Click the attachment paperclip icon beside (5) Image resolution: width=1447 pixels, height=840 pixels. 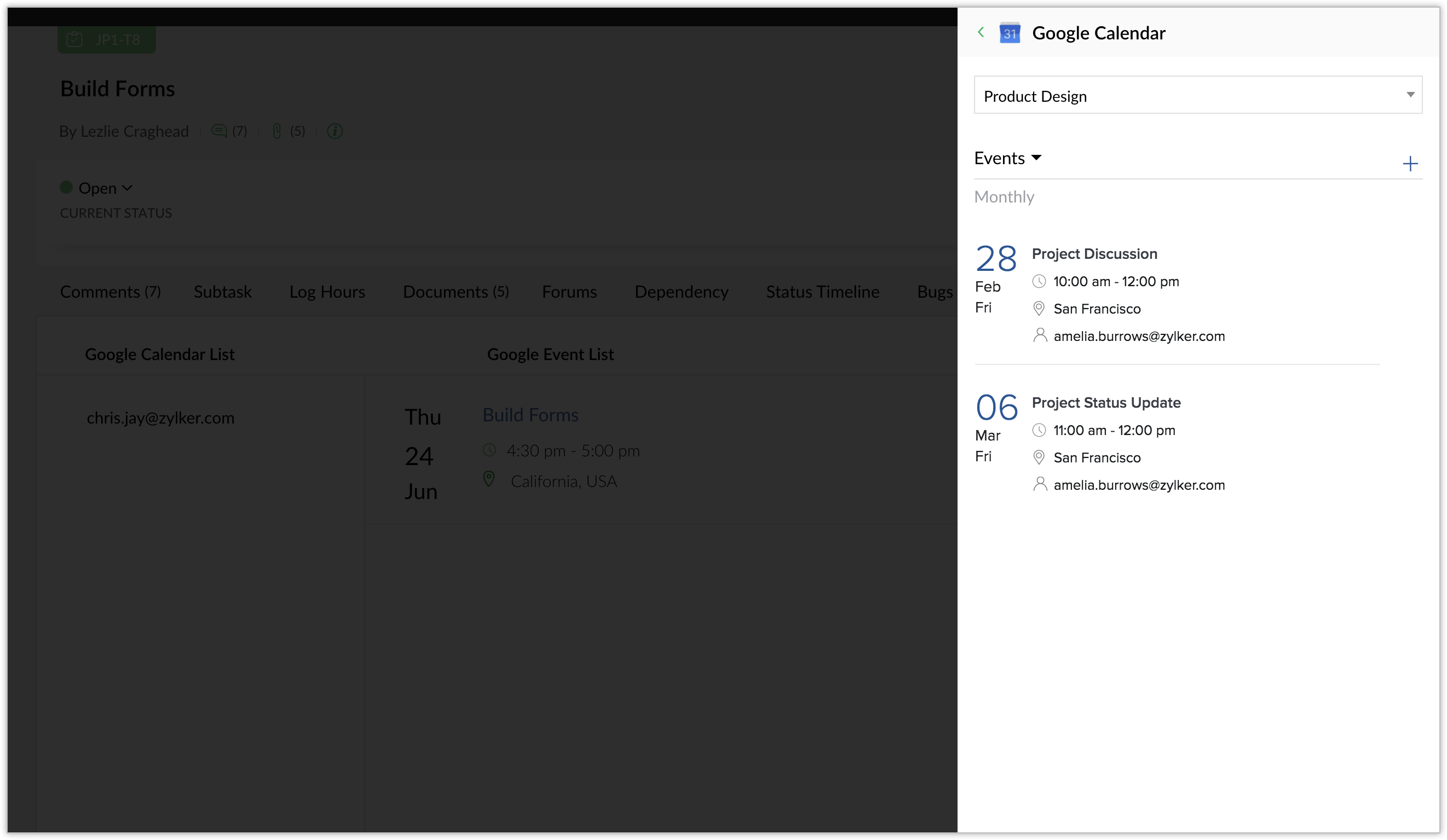(277, 131)
